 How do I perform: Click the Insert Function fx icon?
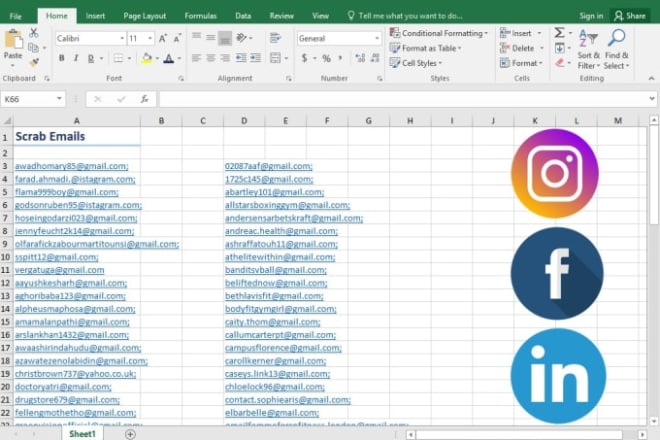tap(144, 99)
